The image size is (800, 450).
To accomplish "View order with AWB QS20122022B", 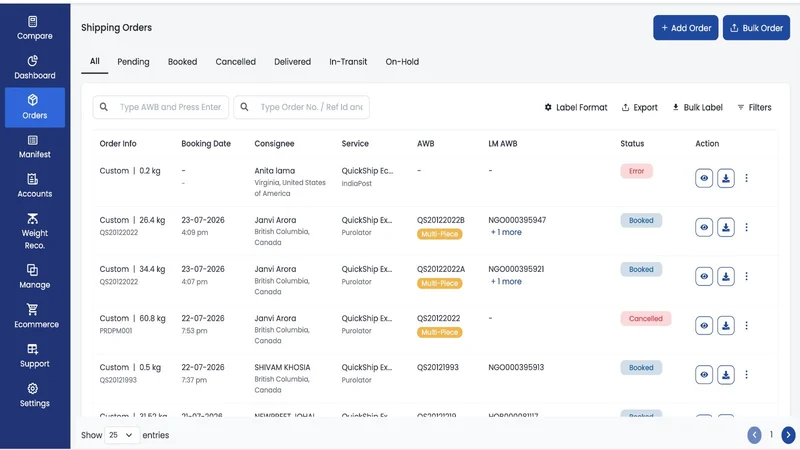I will click(x=704, y=227).
